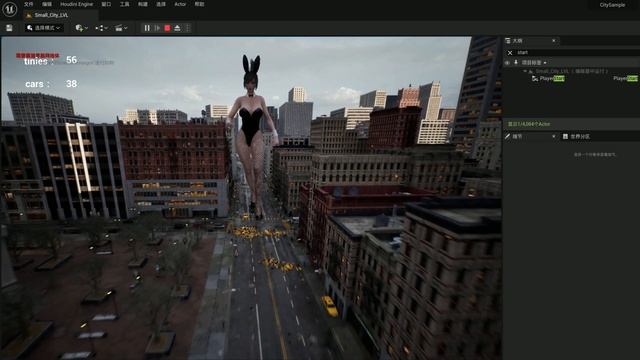Eject from the player controller
The height and width of the screenshot is (360, 640).
tap(177, 28)
